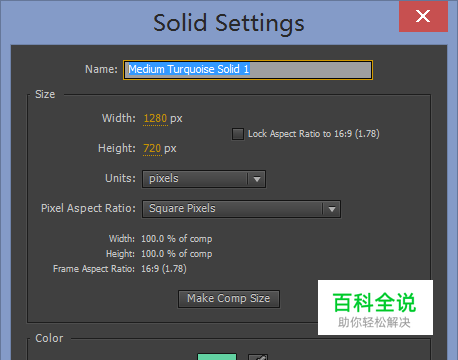Click the 'Height: 100.0 % of comp' text
The width and height of the screenshot is (458, 360).
coord(159,254)
